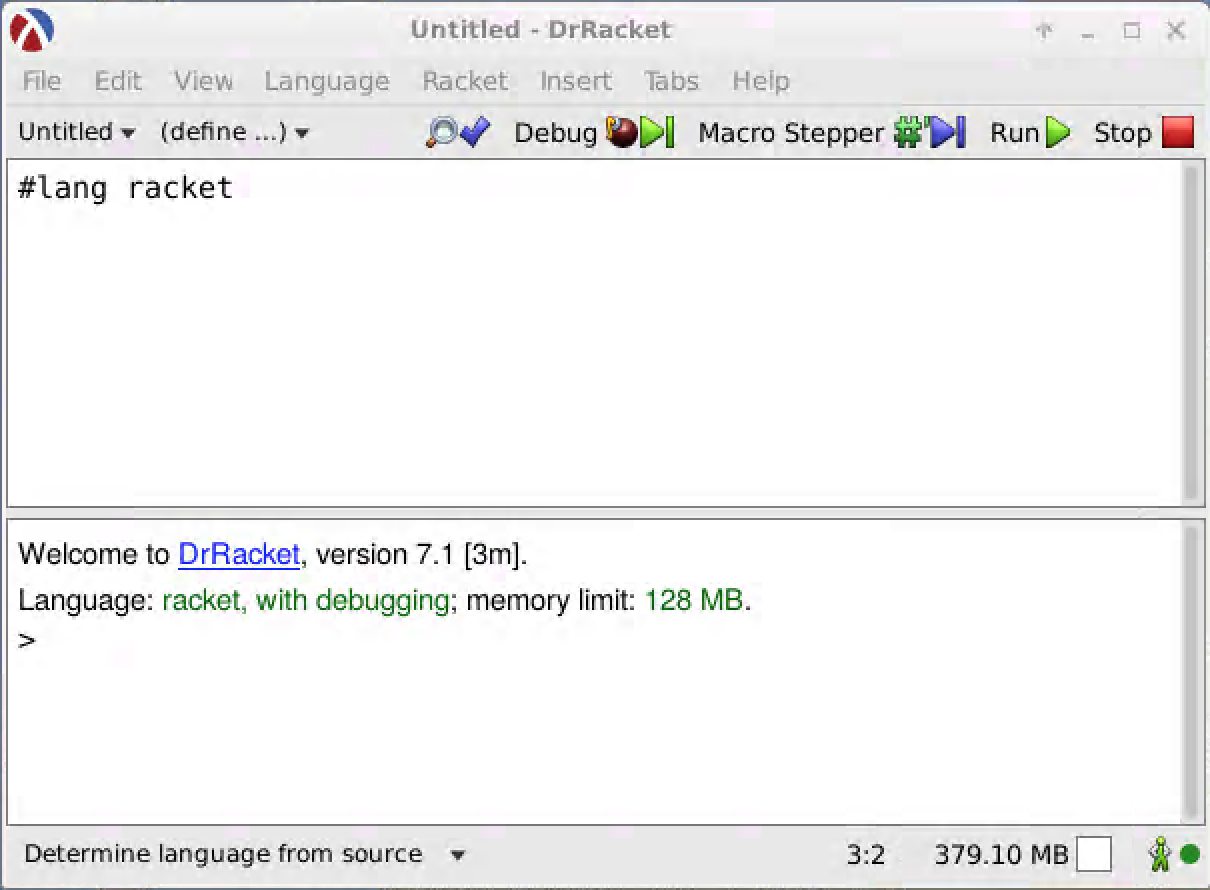Open the Help menu
Viewport: 1210px width, 890px height.
coord(761,81)
